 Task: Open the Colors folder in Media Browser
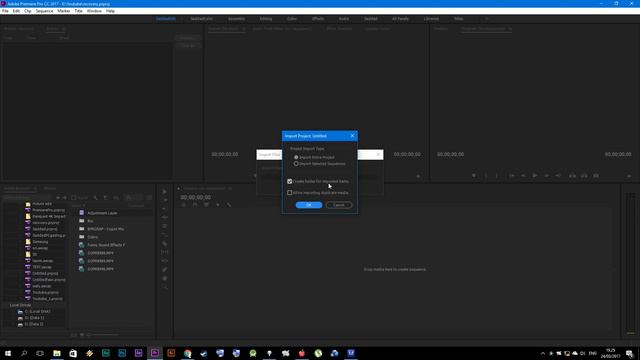click(x=93, y=237)
